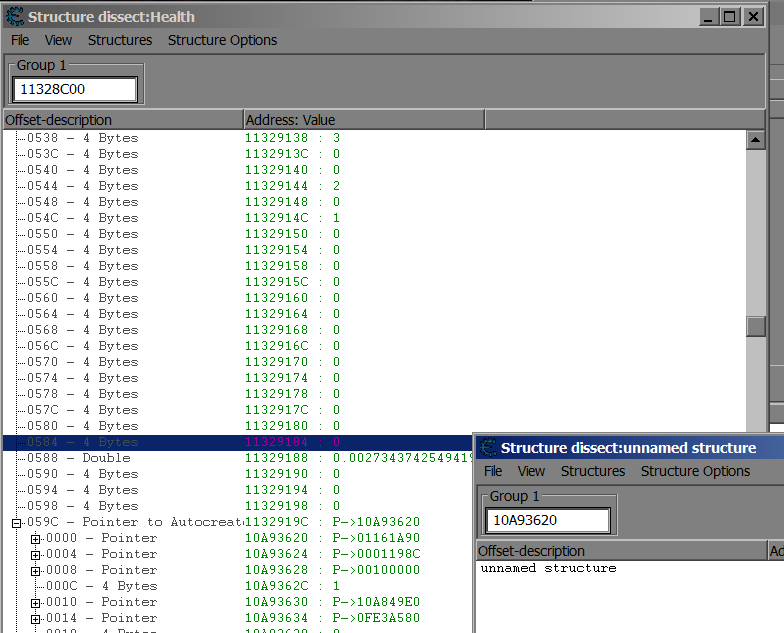This screenshot has width=784, height=633.
Task: Expand the 0010 Pointer child node
Action: click(35, 602)
